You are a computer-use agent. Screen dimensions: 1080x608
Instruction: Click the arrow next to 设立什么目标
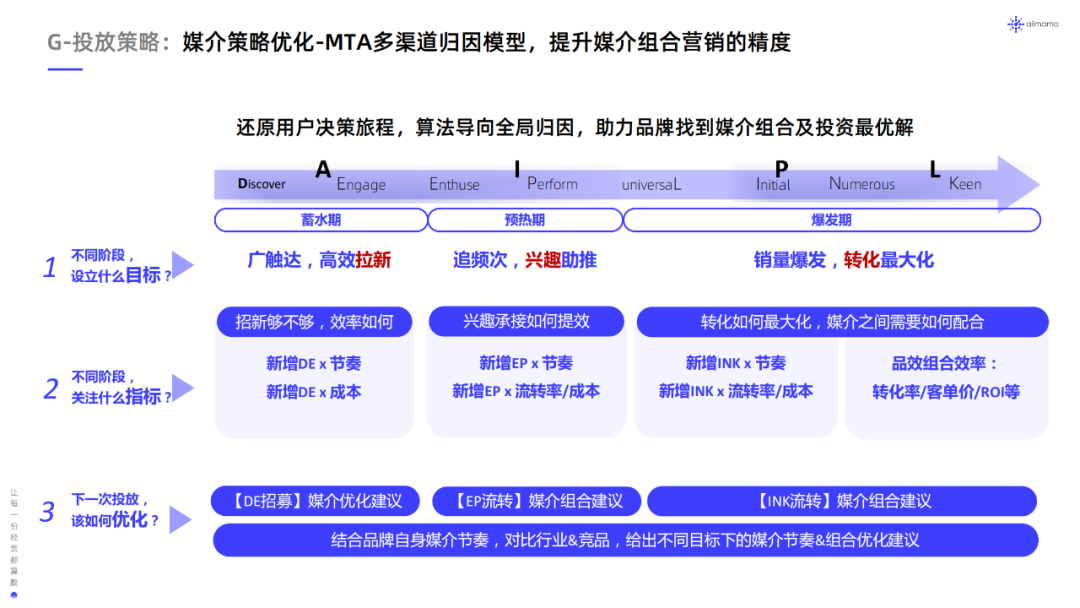(183, 265)
